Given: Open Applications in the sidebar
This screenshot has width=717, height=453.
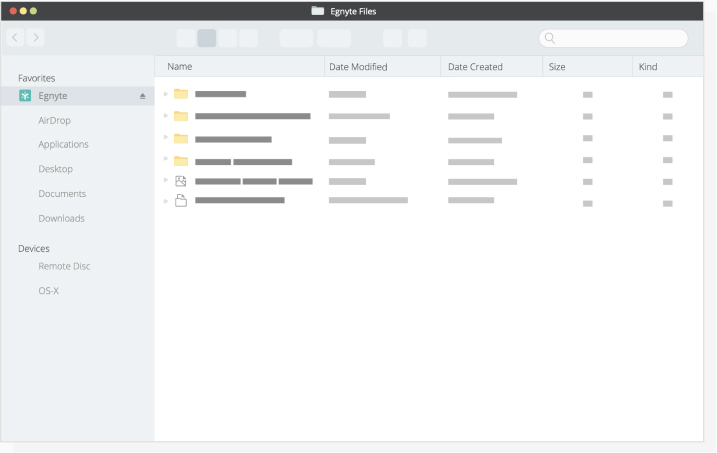Looking at the screenshot, I should 63,144.
